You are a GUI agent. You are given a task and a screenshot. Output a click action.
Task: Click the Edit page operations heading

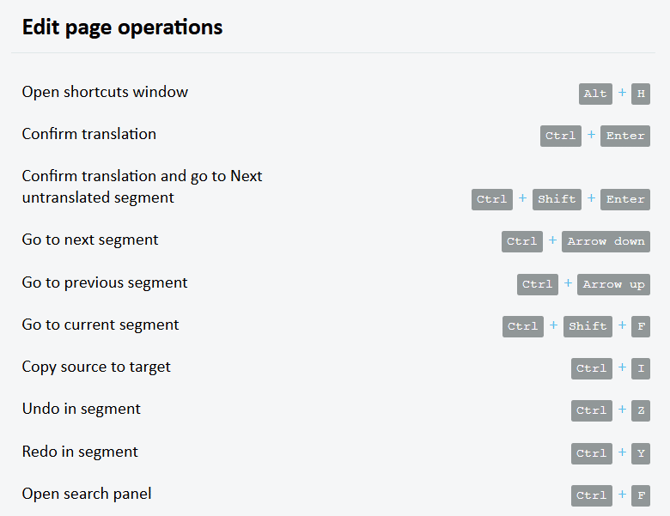point(122,27)
